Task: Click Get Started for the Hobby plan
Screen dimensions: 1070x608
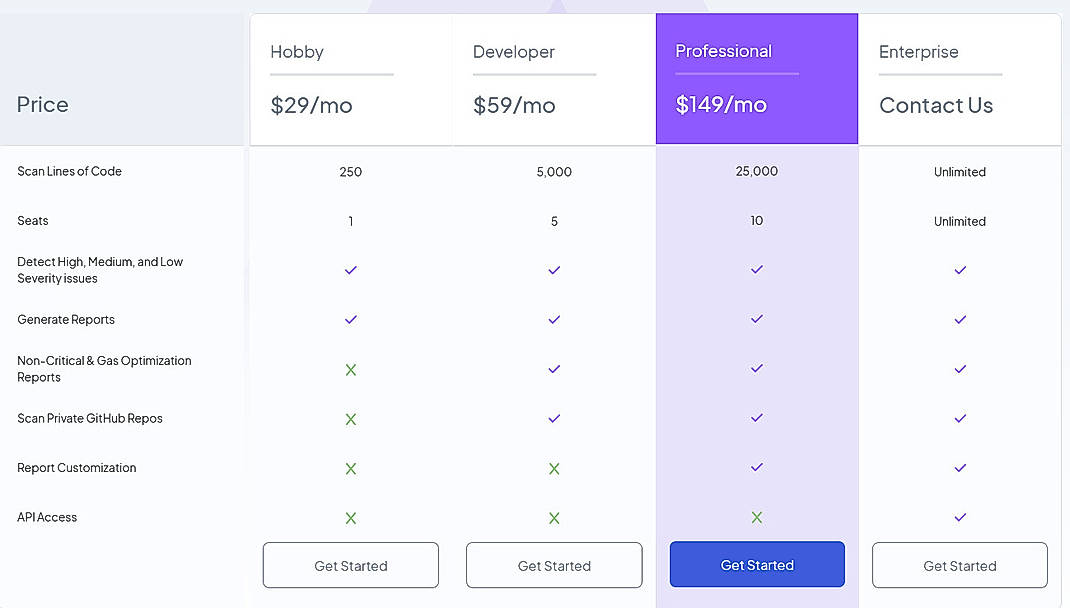Action: (x=351, y=565)
